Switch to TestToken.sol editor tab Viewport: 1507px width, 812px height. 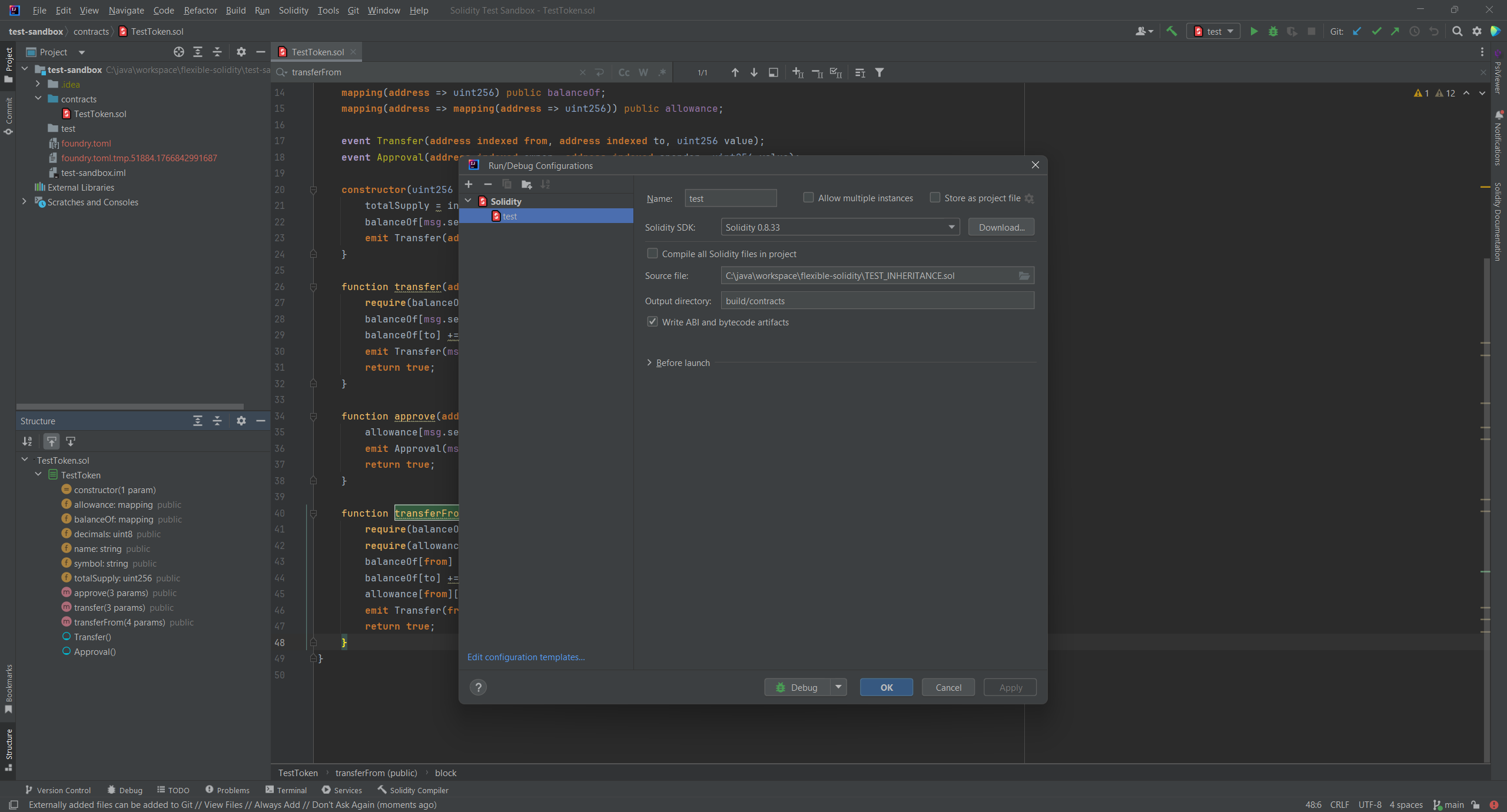pyautogui.click(x=318, y=52)
